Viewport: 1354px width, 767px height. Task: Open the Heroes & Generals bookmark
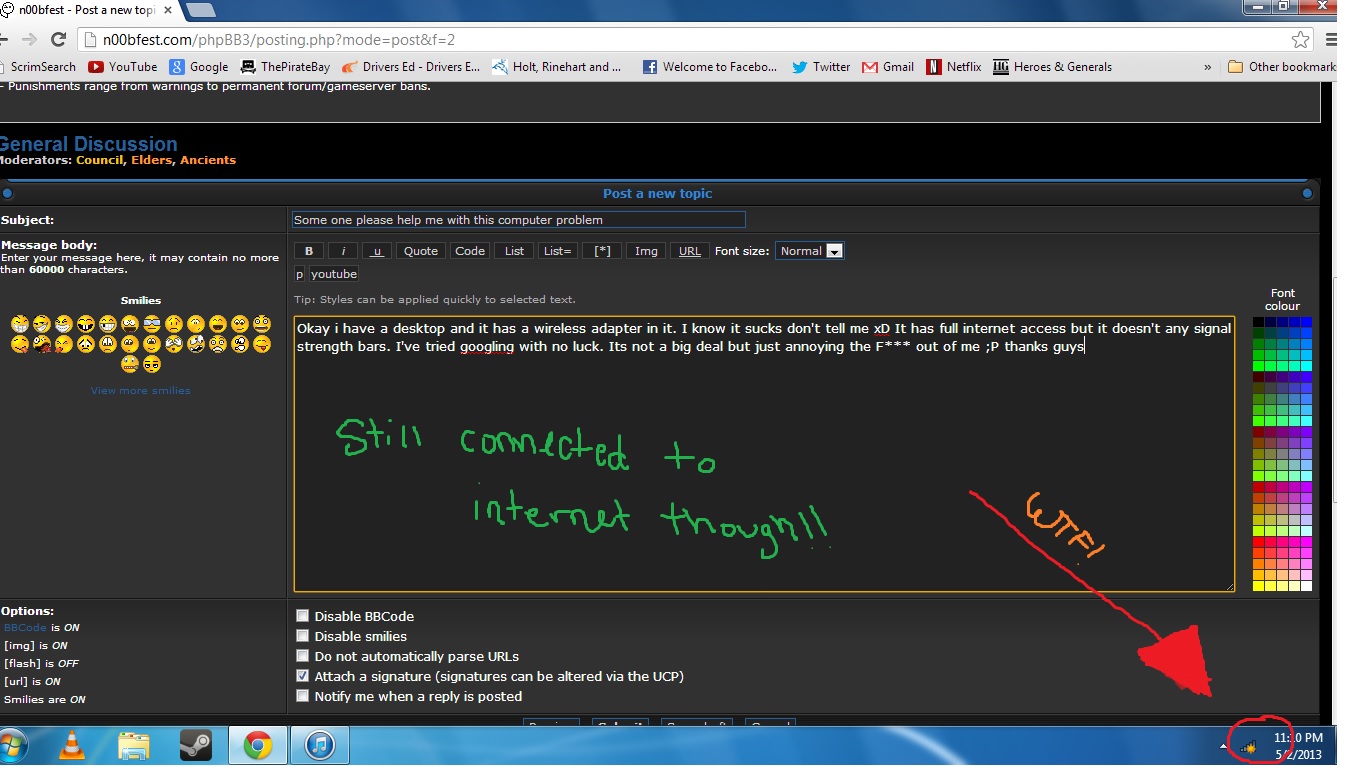pyautogui.click(x=1052, y=67)
